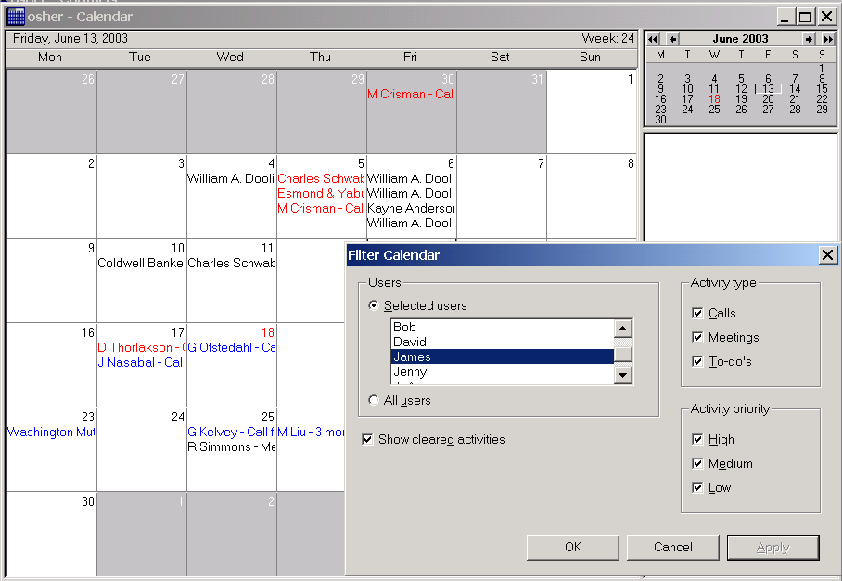Click the calendar app icon in title bar
The width and height of the screenshot is (842, 581).
pyautogui.click(x=16, y=16)
